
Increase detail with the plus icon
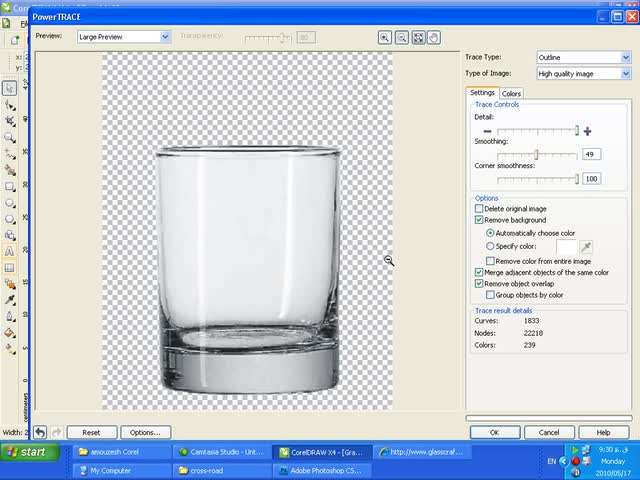(587, 131)
